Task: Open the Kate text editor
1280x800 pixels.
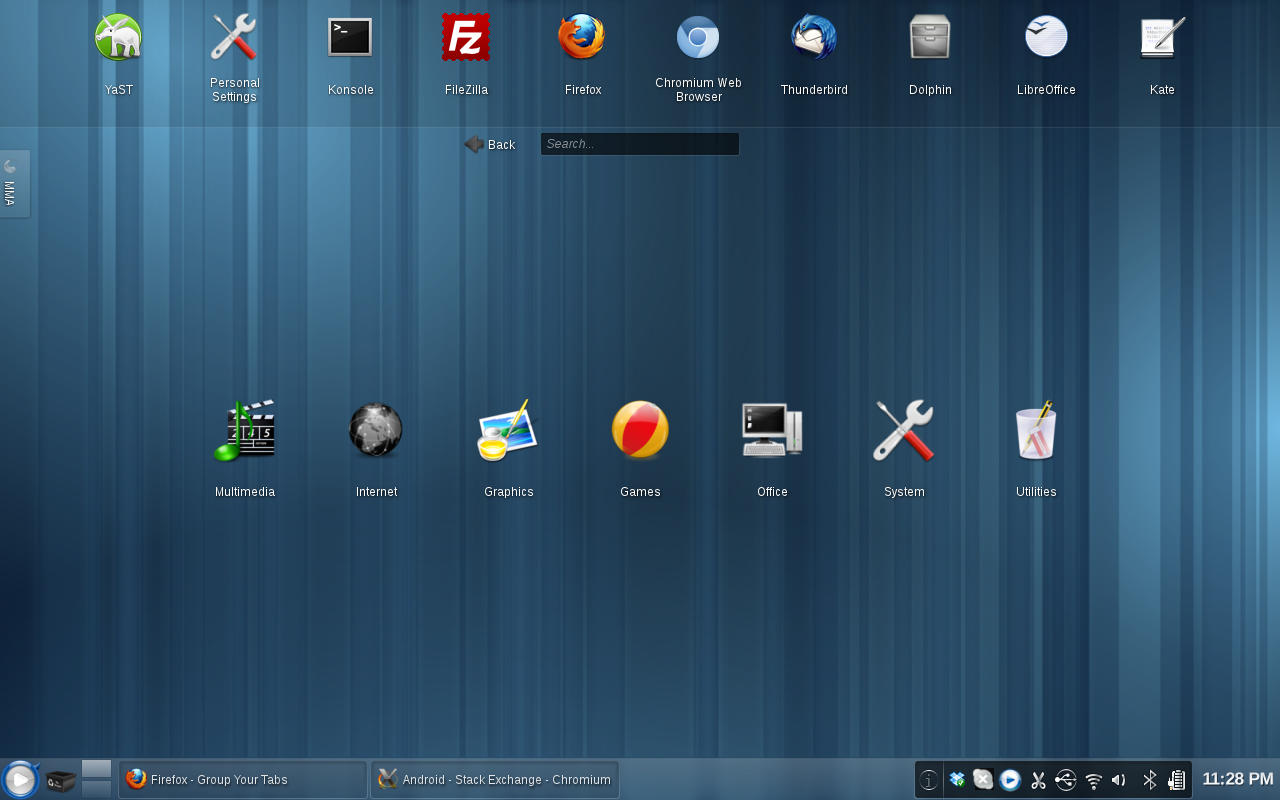Action: tap(1162, 37)
